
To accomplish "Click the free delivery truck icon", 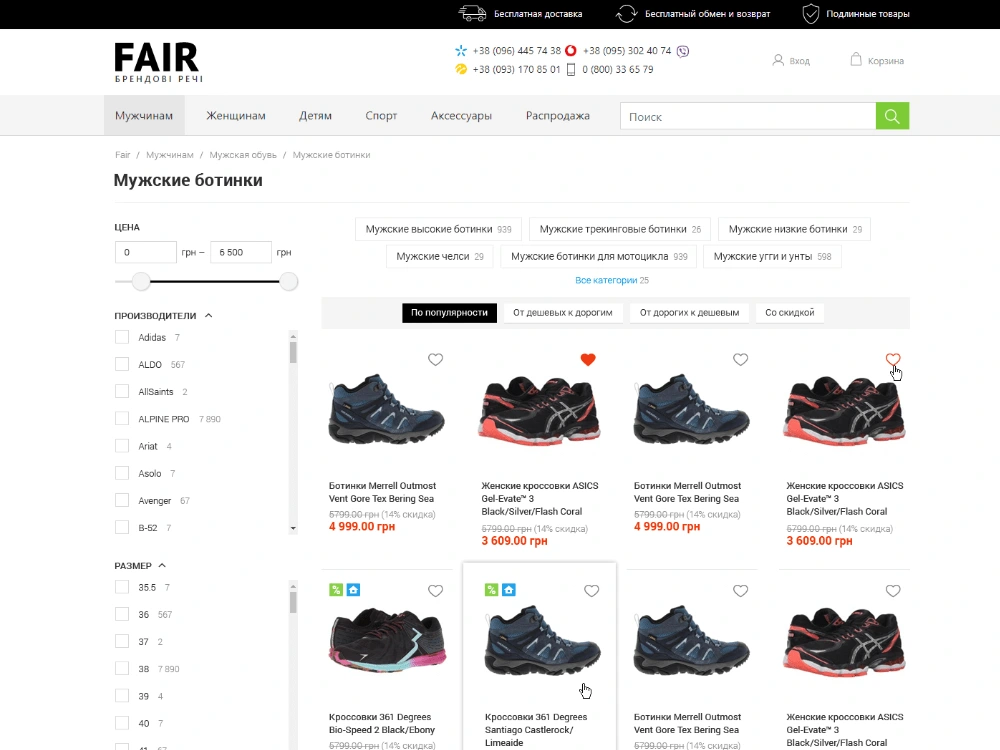I will (x=472, y=13).
